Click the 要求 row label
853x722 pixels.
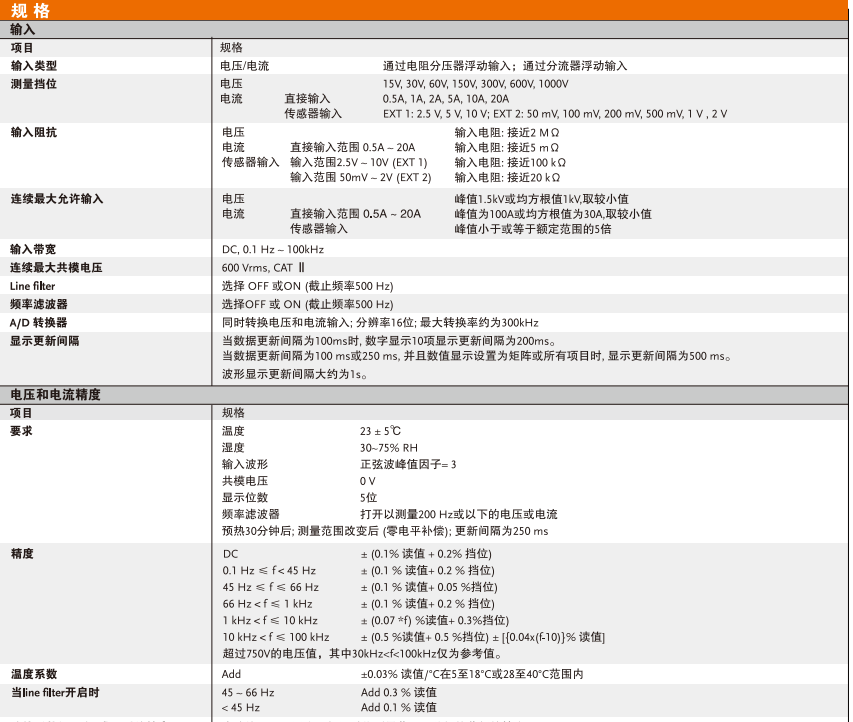[x=22, y=430]
